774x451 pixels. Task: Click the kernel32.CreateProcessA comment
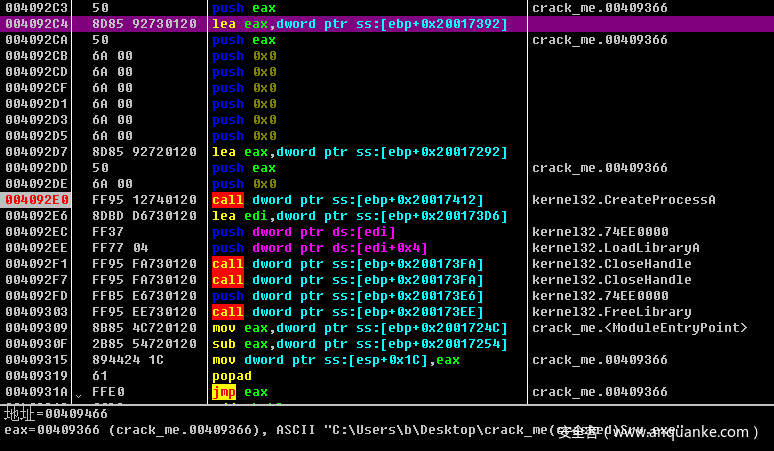[623, 200]
